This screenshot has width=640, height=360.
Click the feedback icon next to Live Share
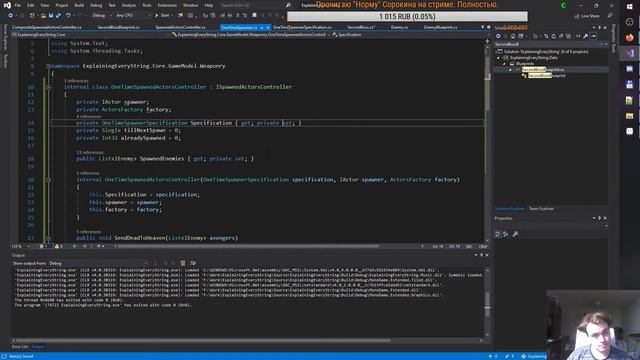(x=610, y=16)
